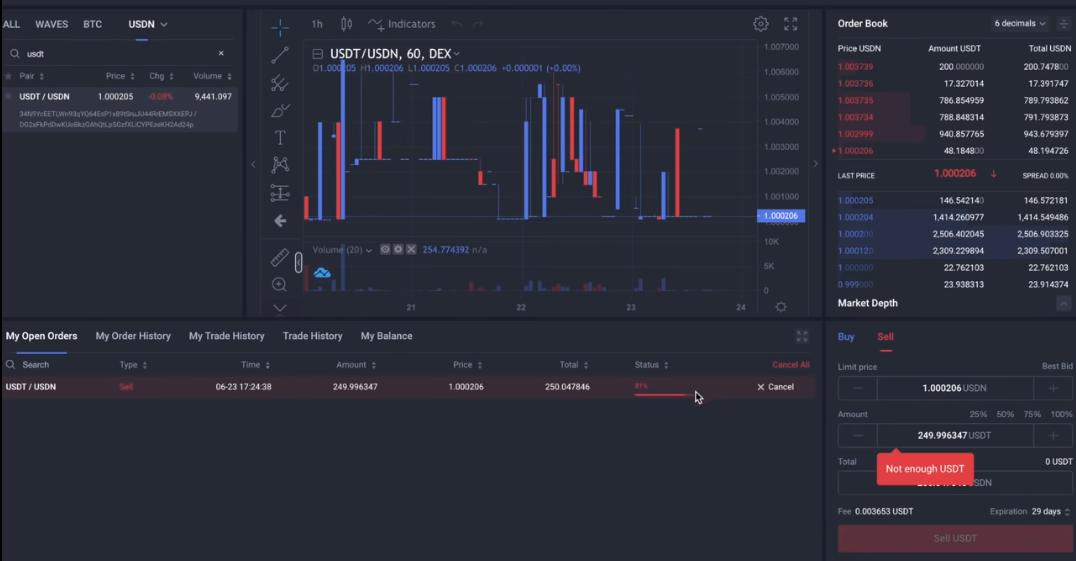The height and width of the screenshot is (561, 1076).
Task: Click the Sell USDT button
Action: point(955,538)
